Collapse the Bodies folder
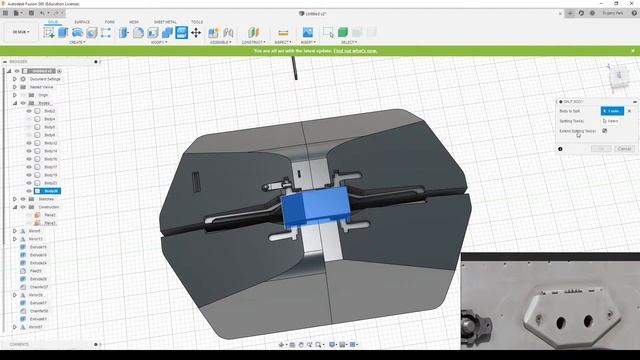The height and width of the screenshot is (360, 640). [15, 103]
